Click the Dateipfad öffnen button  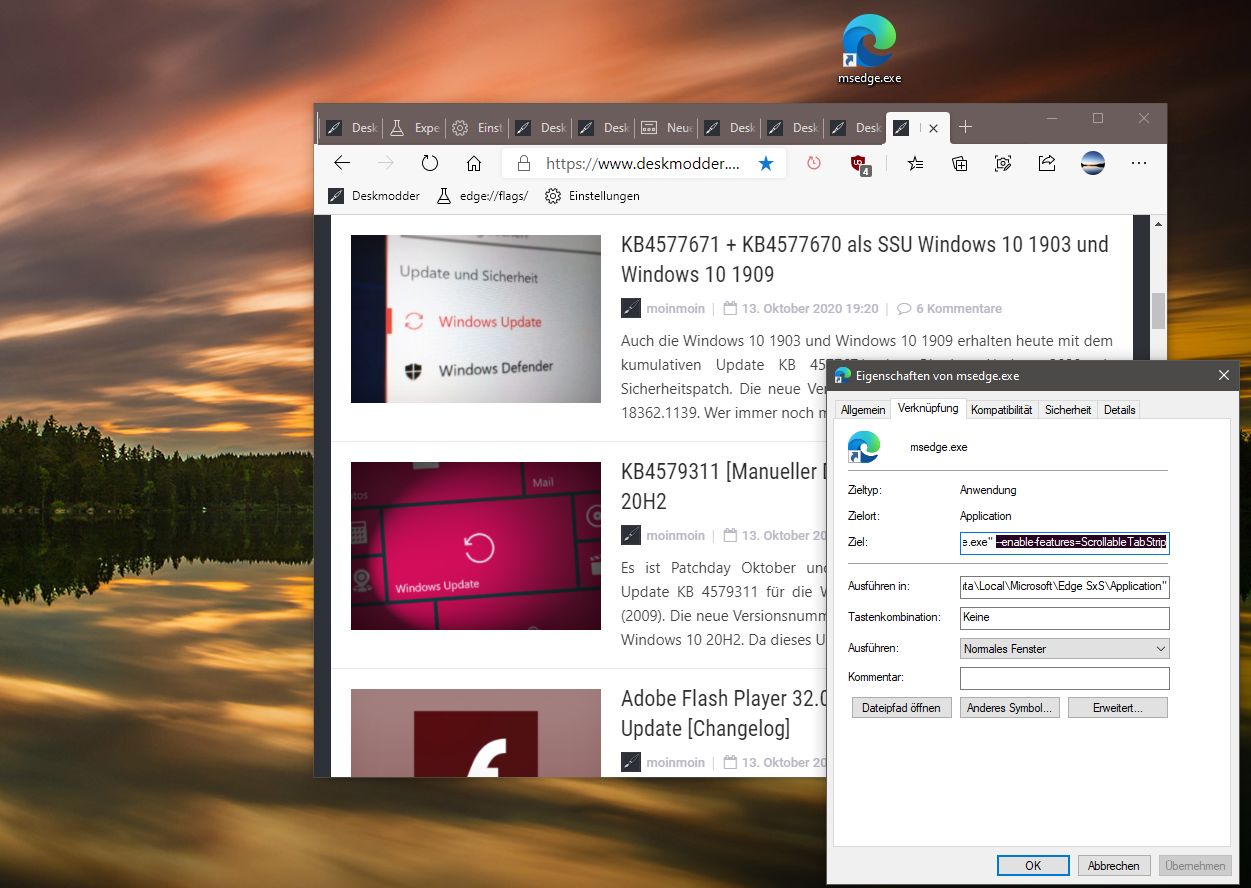(901, 707)
